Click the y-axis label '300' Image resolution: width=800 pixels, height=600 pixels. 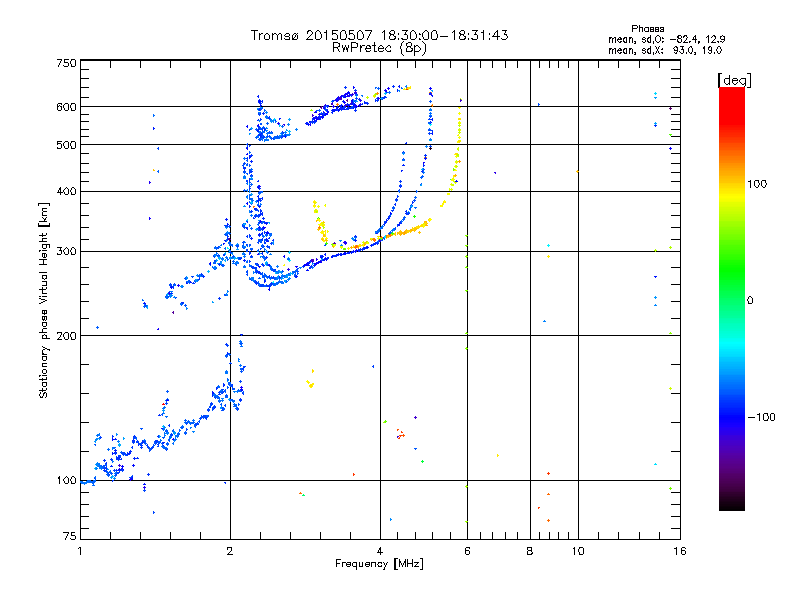pos(66,251)
